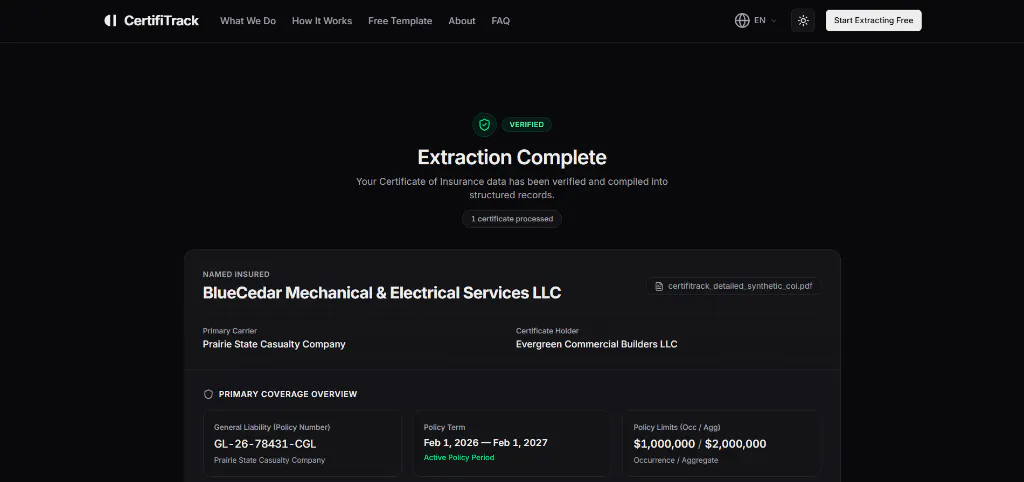
Task: Open the What We Do page
Action: pos(248,21)
